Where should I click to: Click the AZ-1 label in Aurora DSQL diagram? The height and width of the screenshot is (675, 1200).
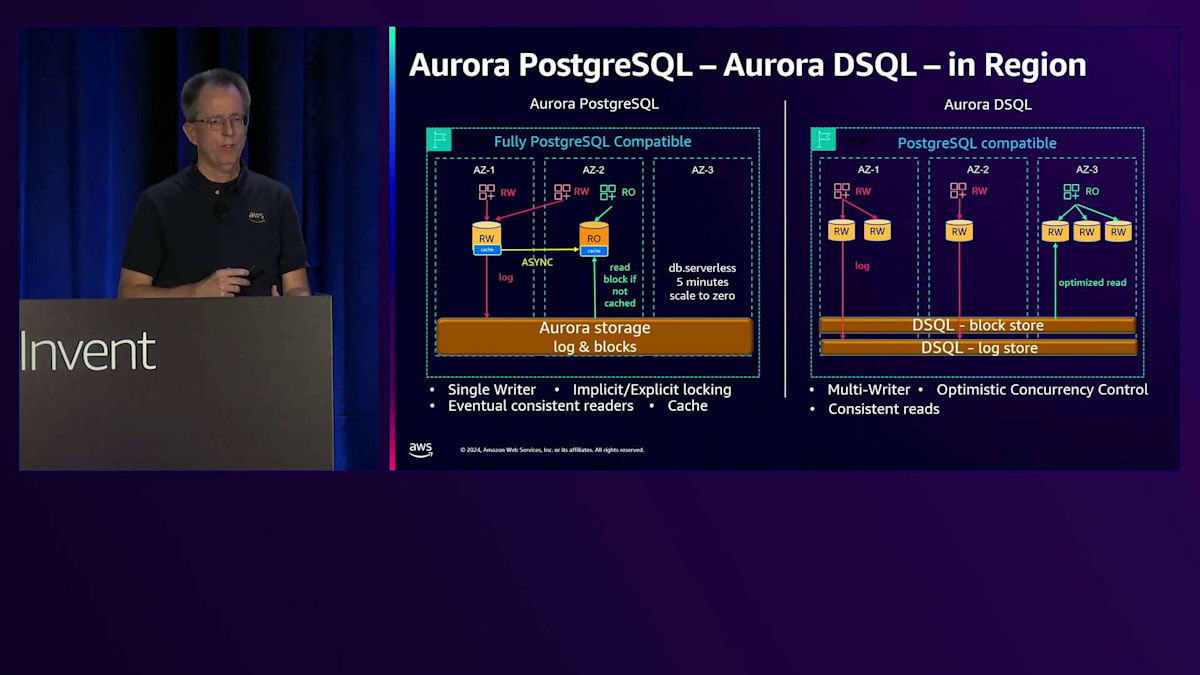[x=868, y=171]
